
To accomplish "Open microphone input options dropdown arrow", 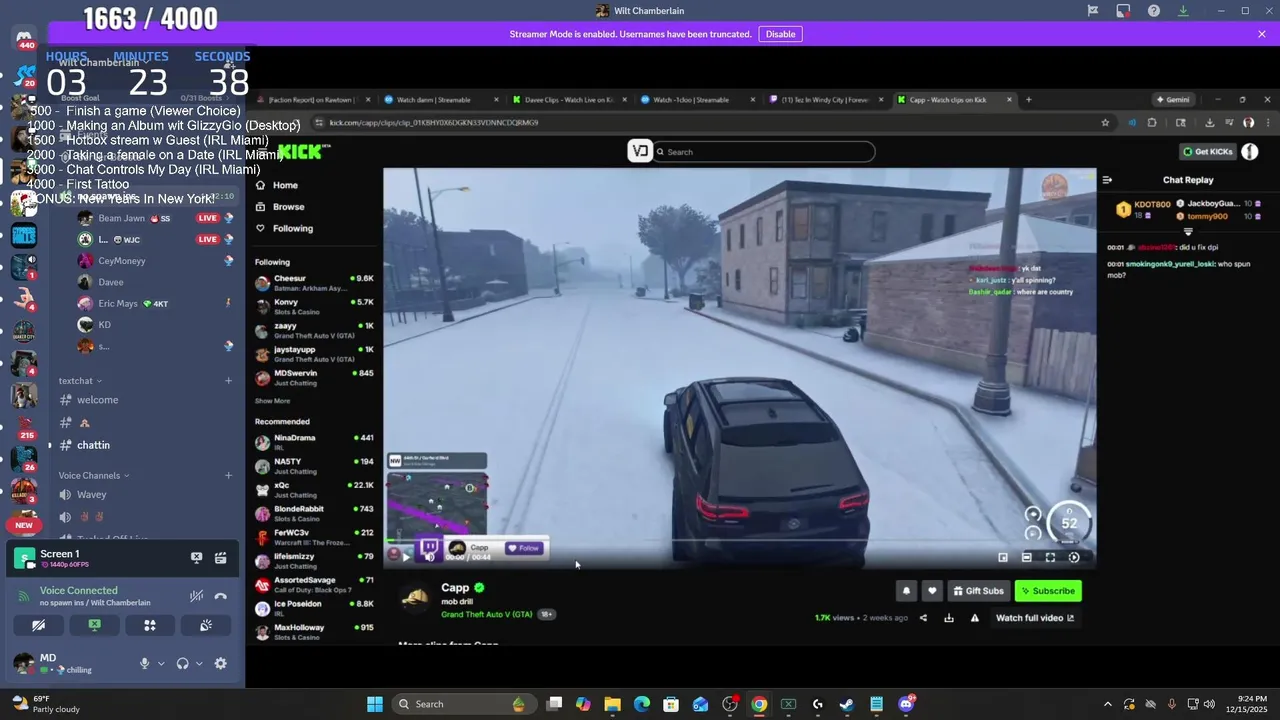I will point(161,663).
